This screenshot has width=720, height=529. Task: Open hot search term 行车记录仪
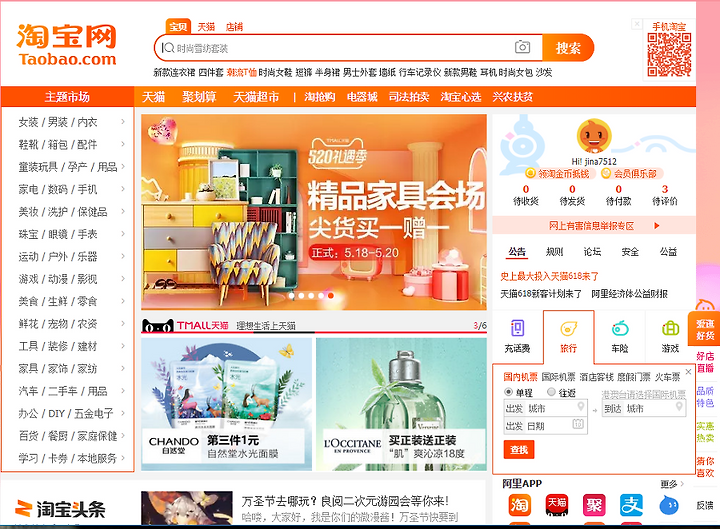pyautogui.click(x=420, y=73)
